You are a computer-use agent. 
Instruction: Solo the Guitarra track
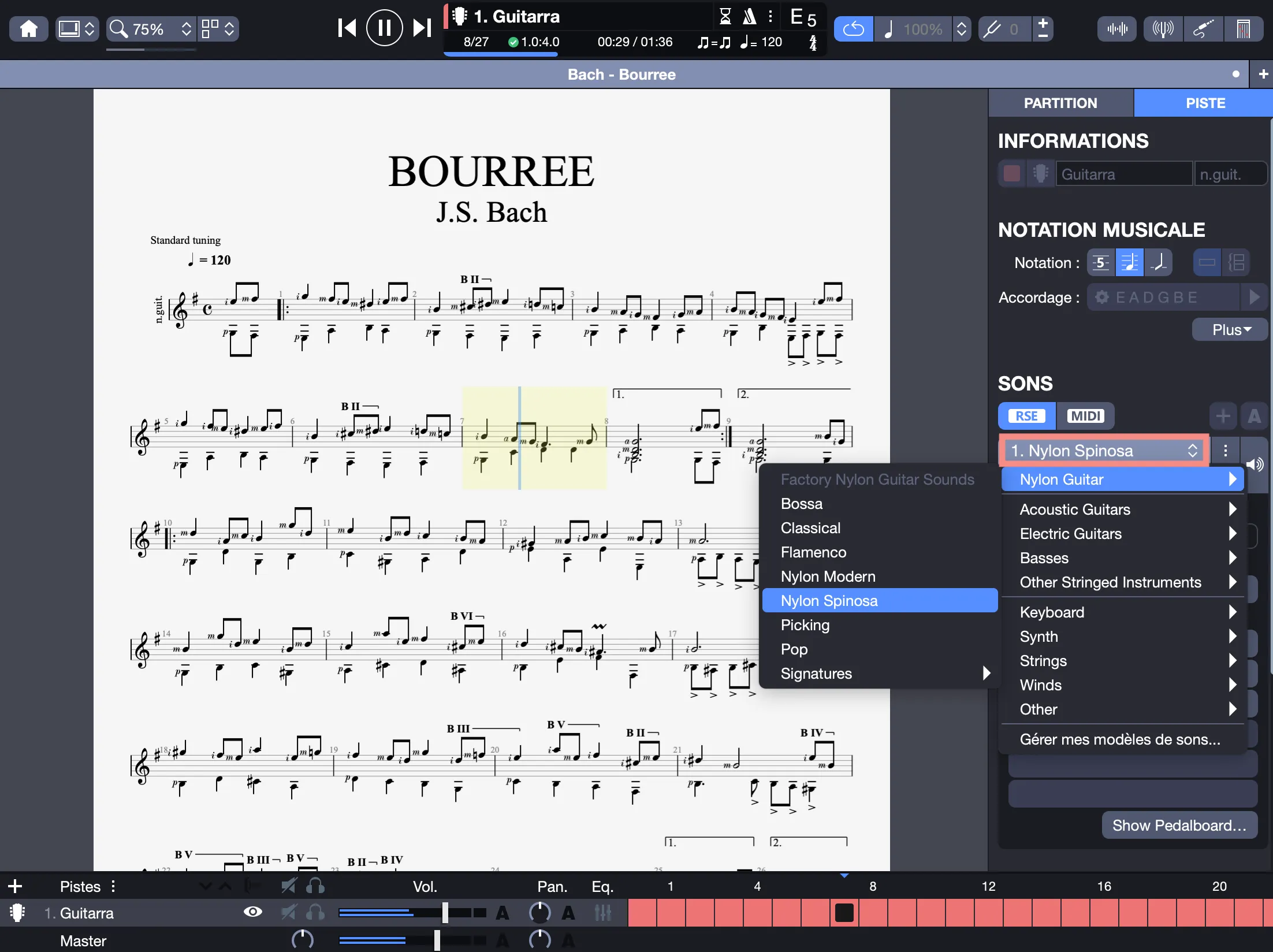(x=315, y=913)
